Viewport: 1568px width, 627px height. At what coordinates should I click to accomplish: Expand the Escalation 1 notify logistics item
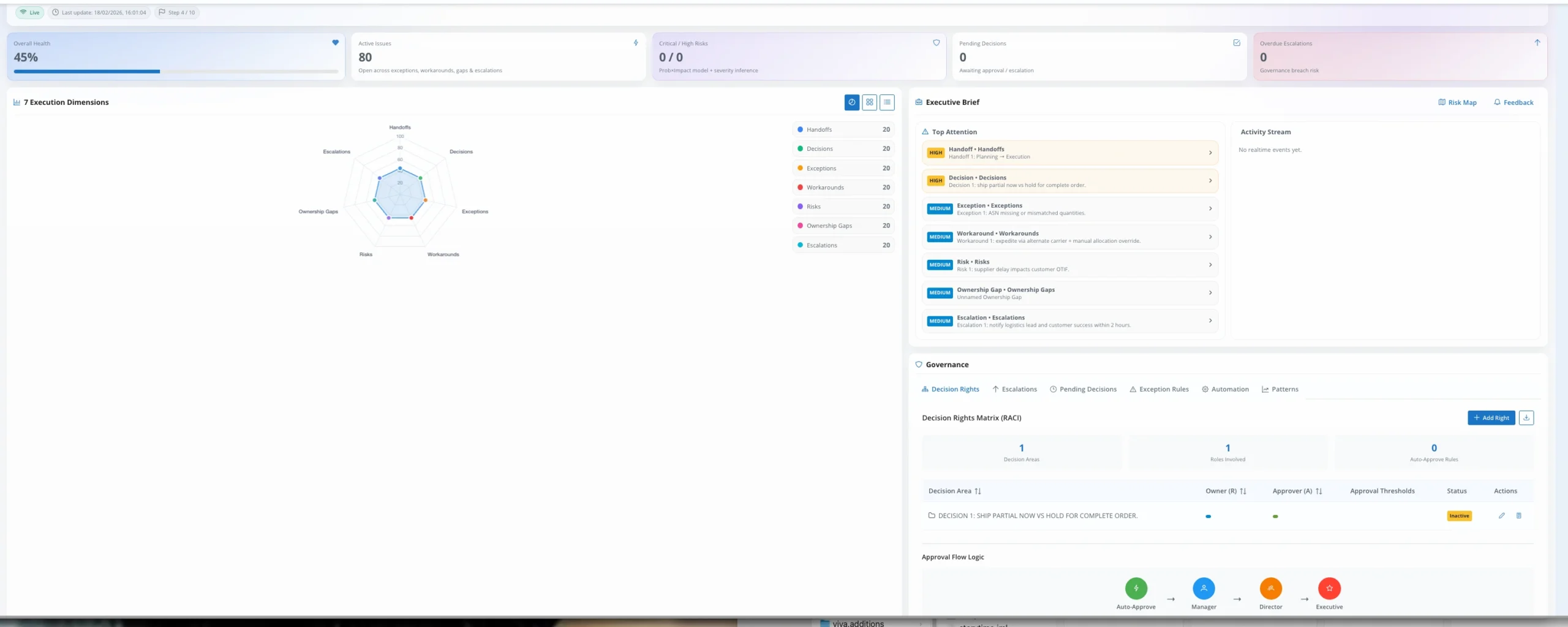click(1069, 321)
